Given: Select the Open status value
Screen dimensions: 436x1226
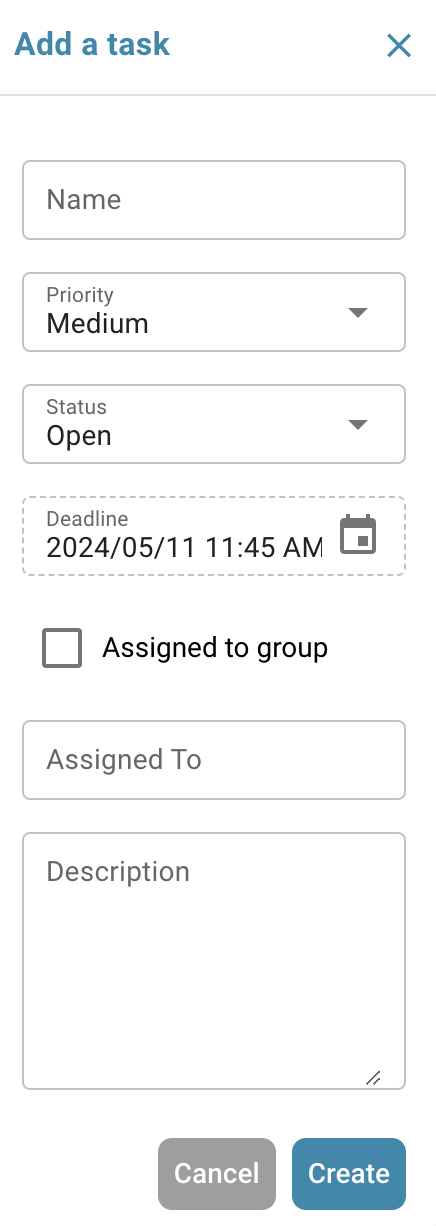Looking at the screenshot, I should point(79,436).
